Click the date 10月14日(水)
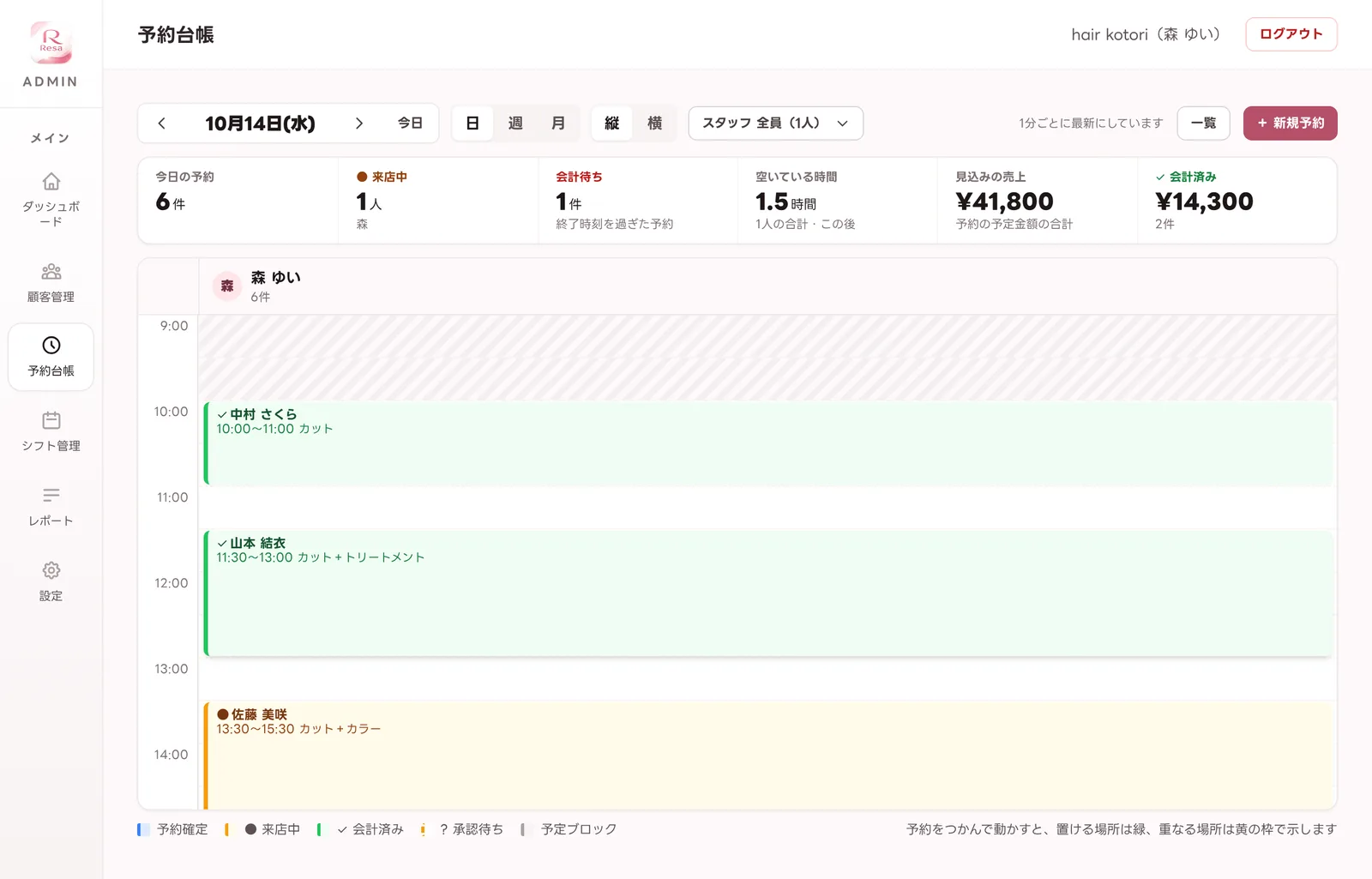This screenshot has width=1372, height=879. tap(260, 123)
